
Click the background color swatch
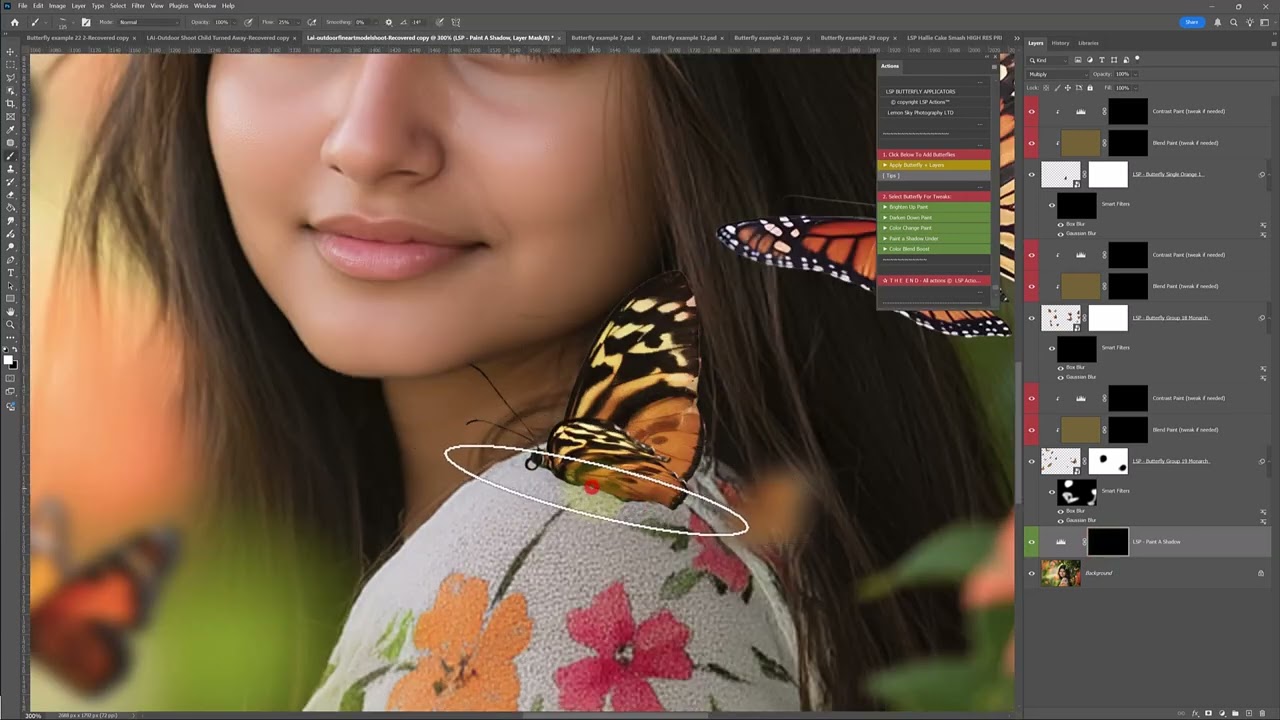pyautogui.click(x=13, y=364)
